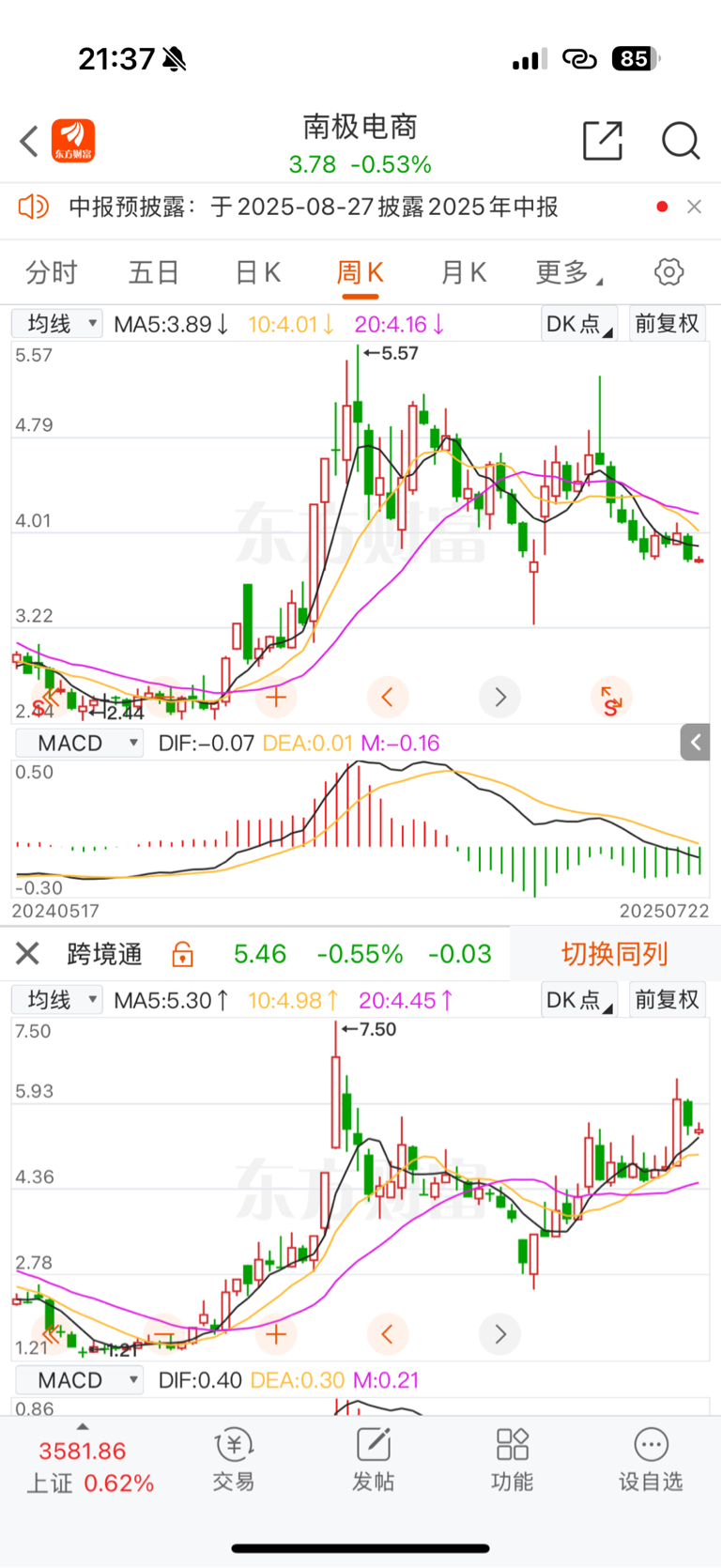Tap the 3.78 -0.53% price line

tap(360, 164)
